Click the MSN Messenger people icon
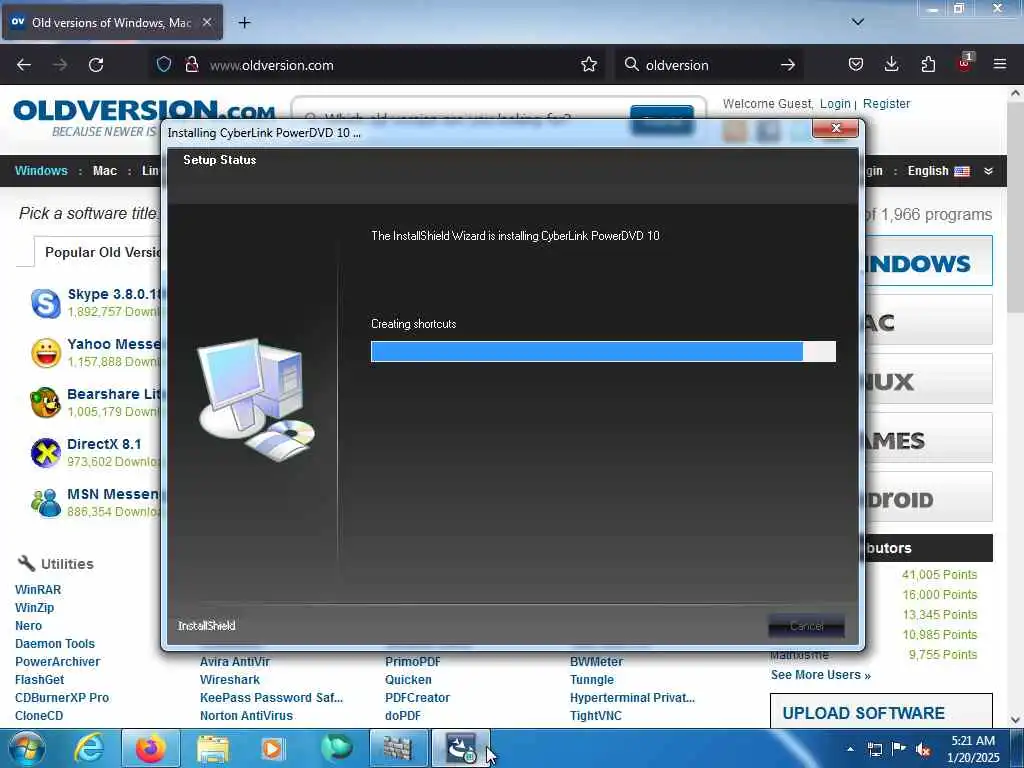The image size is (1024, 768). [46, 502]
